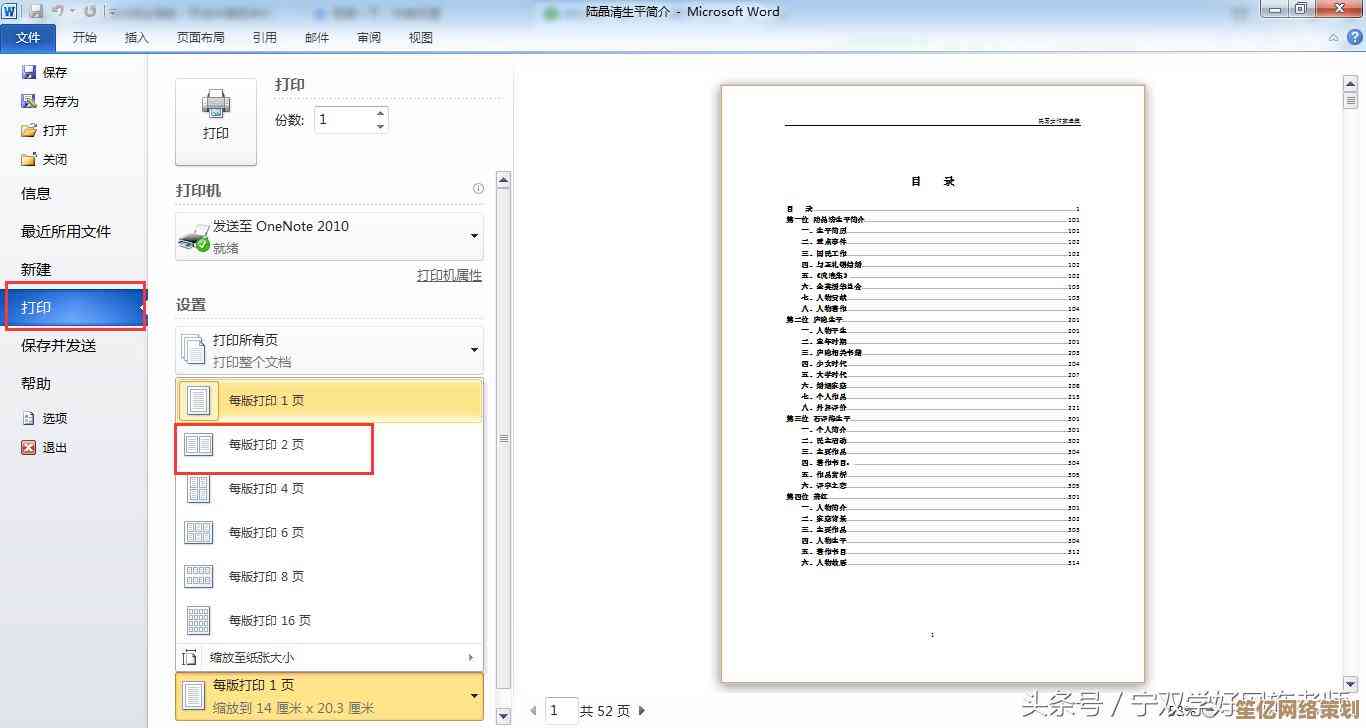Switch to the 页面布局 ribbon tab
The height and width of the screenshot is (728, 1366).
pos(200,37)
